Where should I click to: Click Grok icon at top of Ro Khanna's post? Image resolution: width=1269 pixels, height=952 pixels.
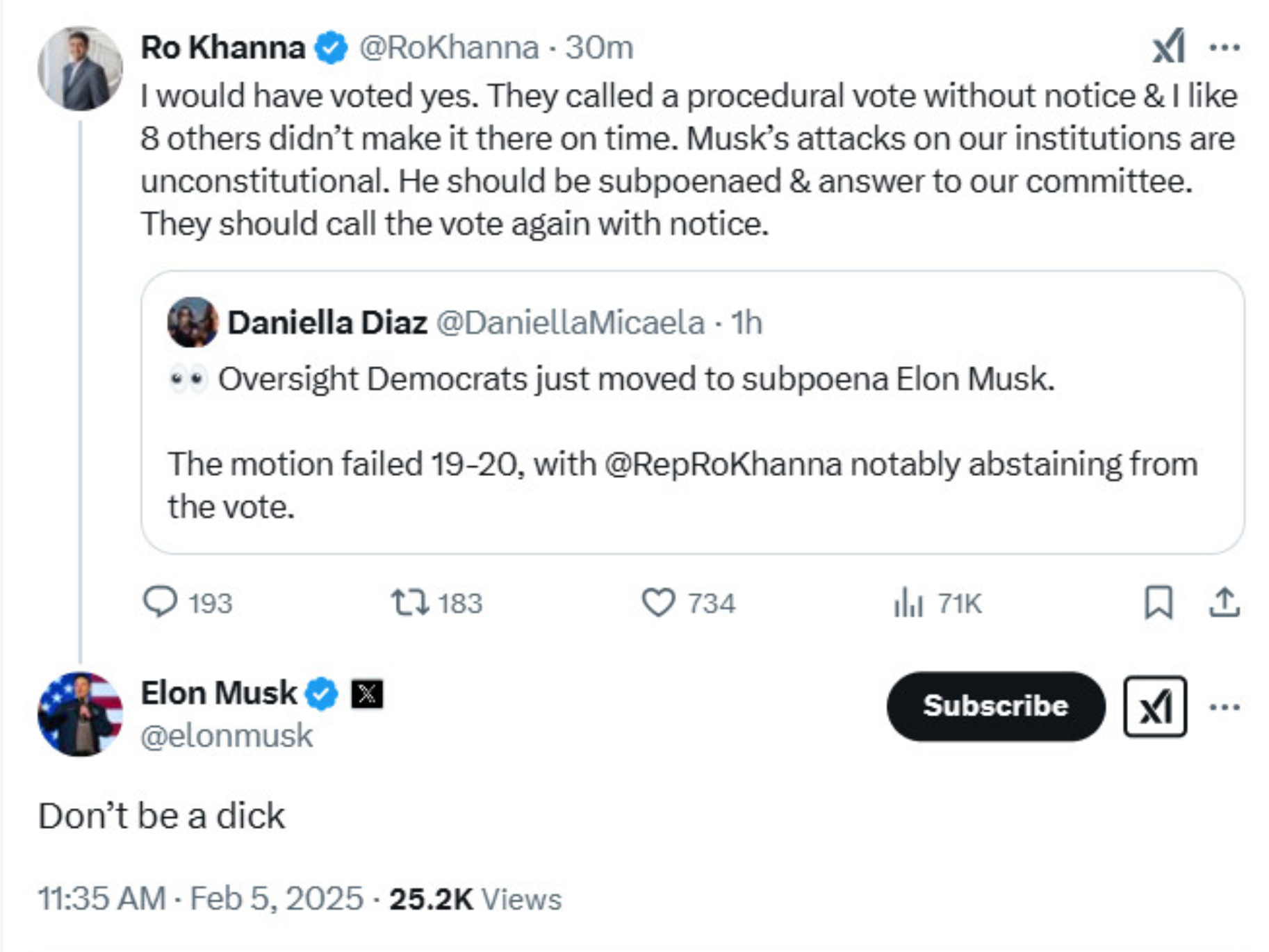(1168, 47)
